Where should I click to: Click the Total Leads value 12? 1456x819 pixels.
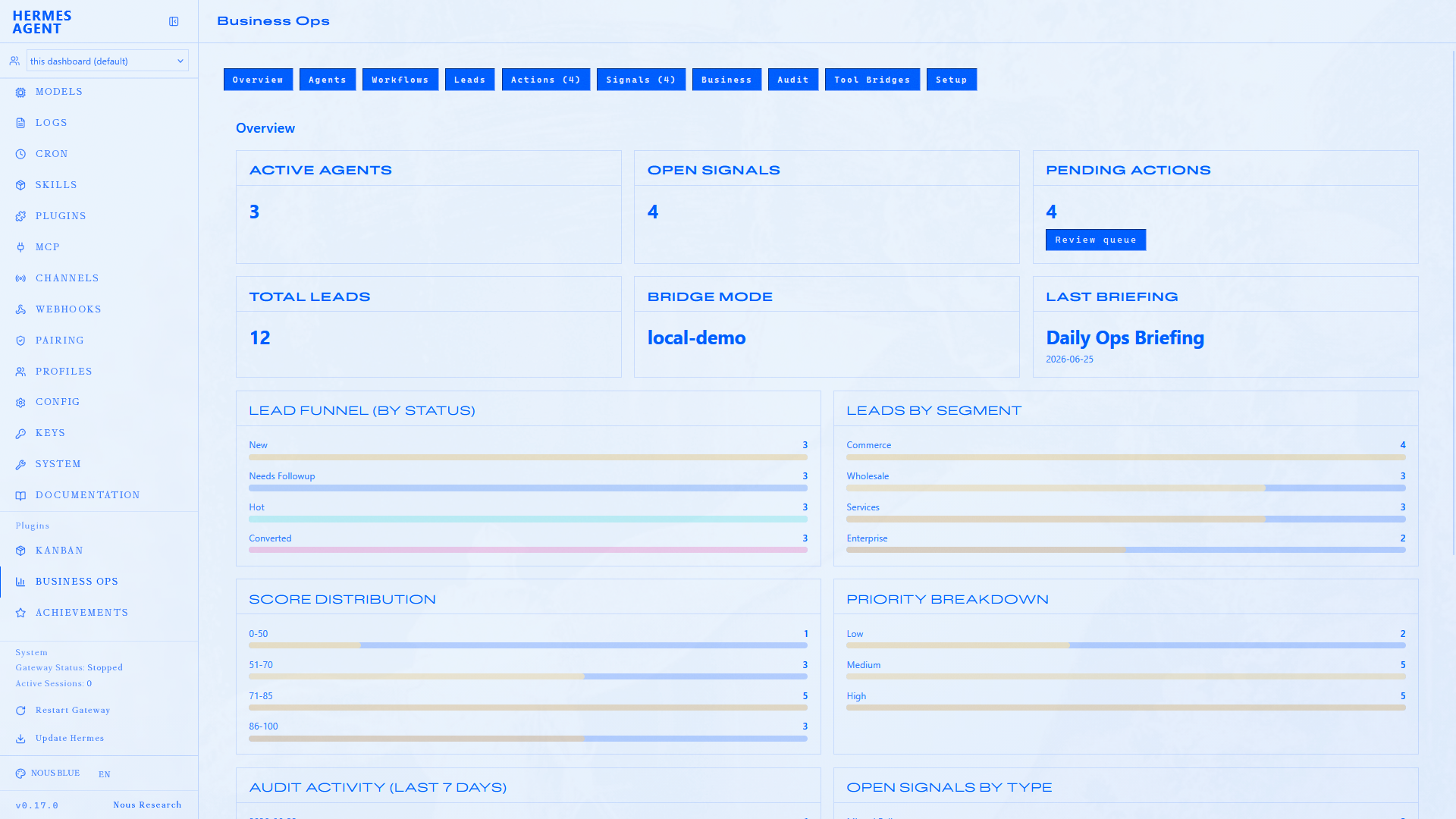click(259, 338)
